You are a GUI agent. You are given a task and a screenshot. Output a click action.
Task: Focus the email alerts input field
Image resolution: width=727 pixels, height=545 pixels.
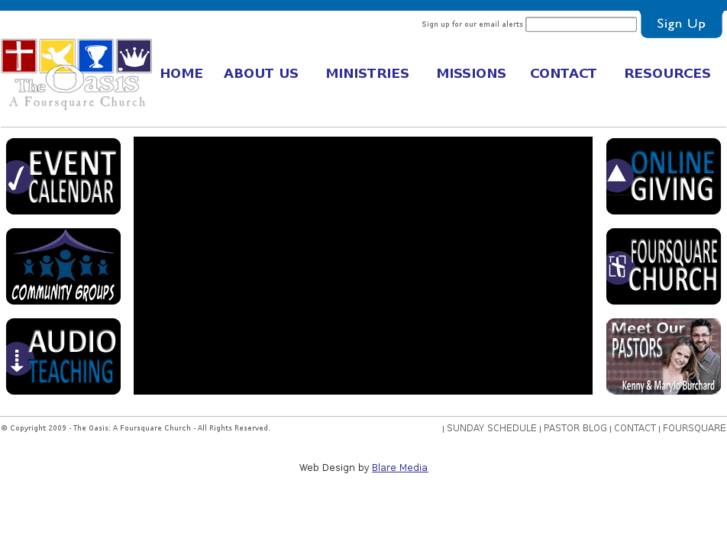[581, 24]
